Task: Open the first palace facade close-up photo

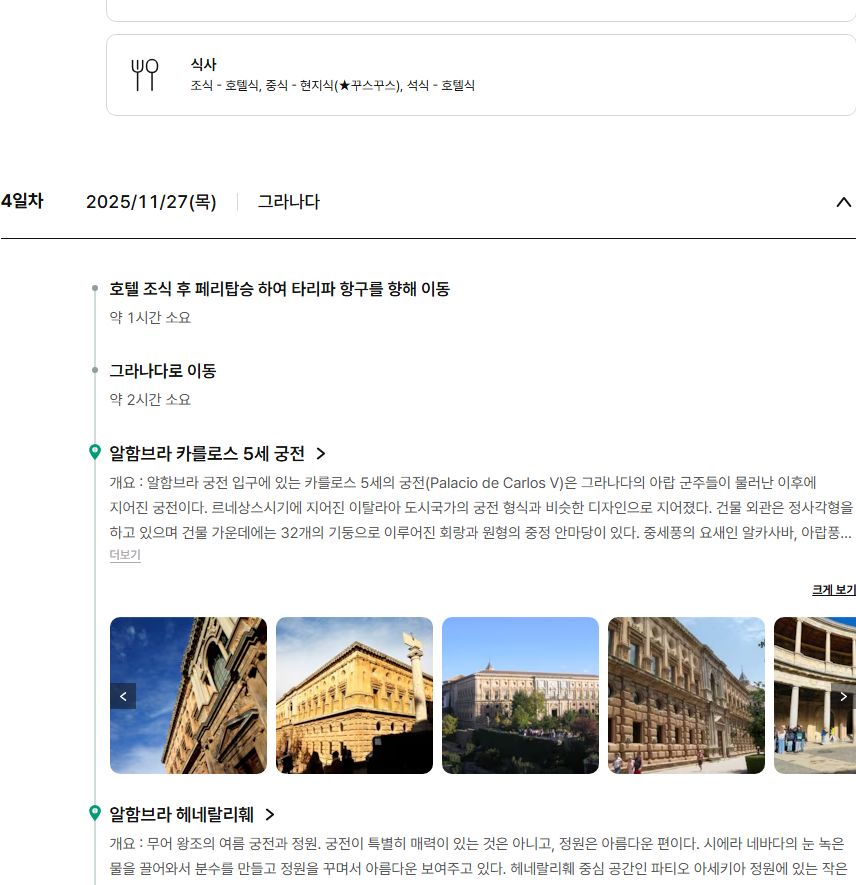Action: coord(188,695)
